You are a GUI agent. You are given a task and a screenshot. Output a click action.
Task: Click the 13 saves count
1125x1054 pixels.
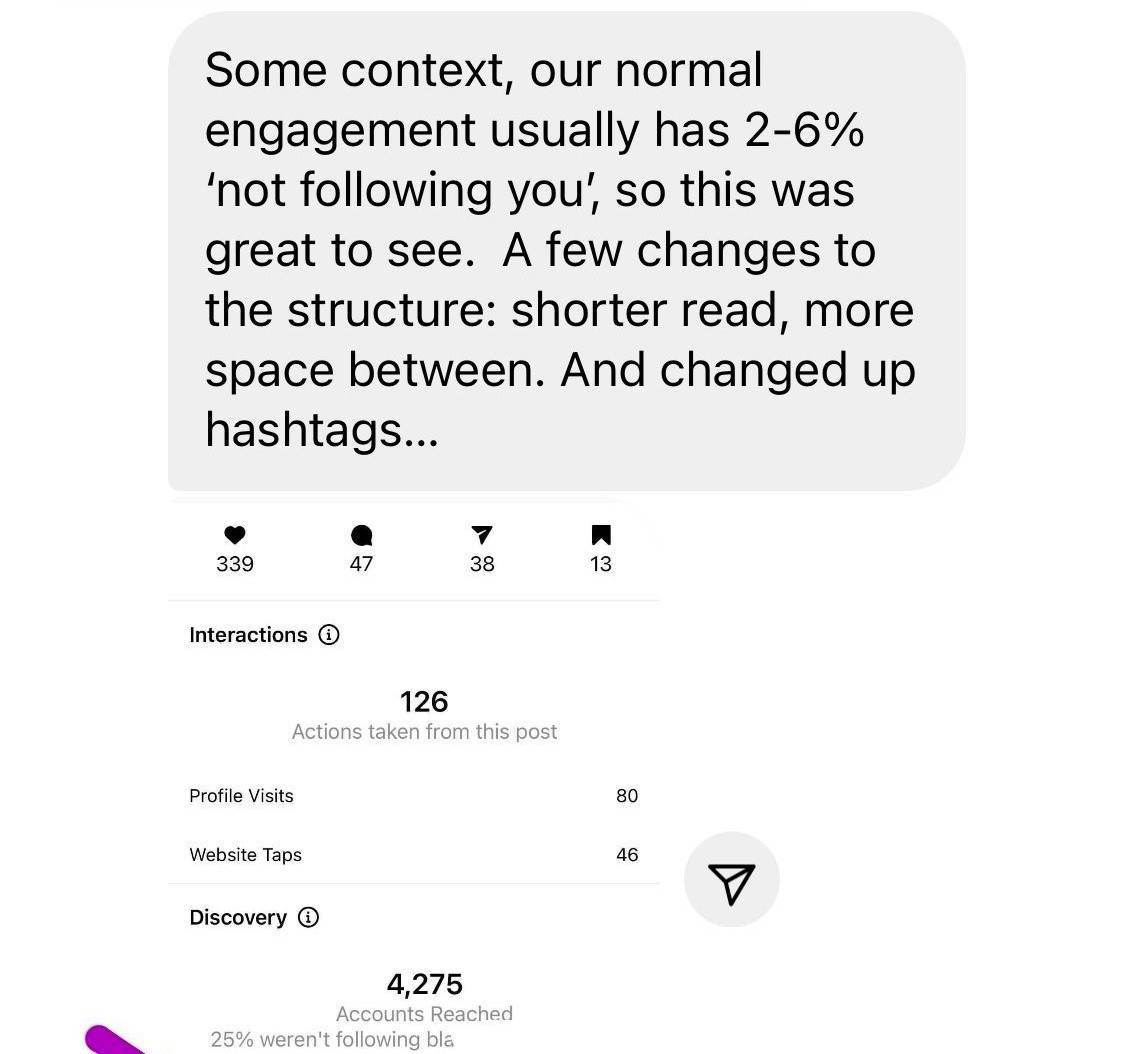[x=601, y=564]
